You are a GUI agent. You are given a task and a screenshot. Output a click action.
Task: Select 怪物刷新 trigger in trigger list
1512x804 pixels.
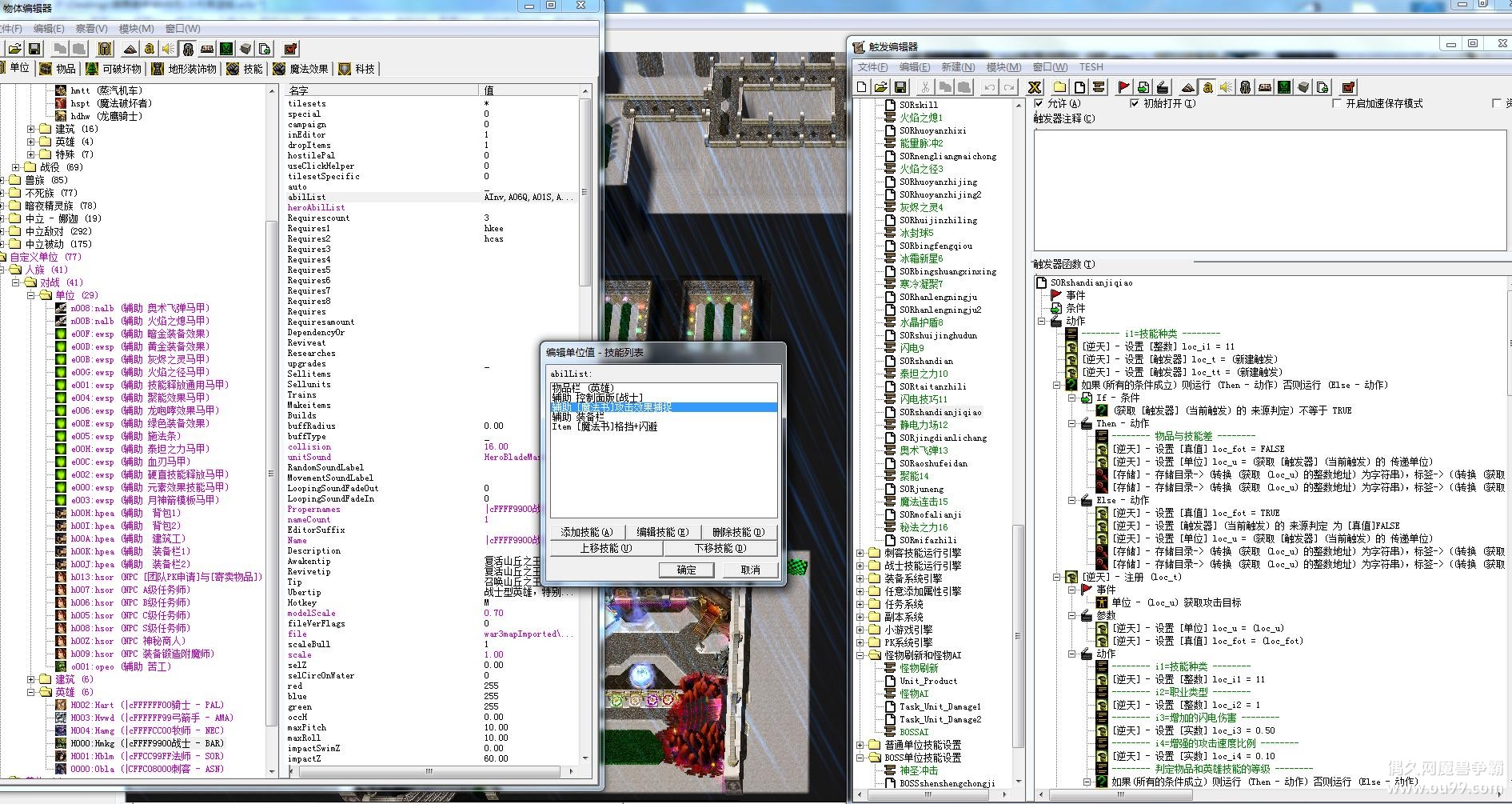coord(919,668)
